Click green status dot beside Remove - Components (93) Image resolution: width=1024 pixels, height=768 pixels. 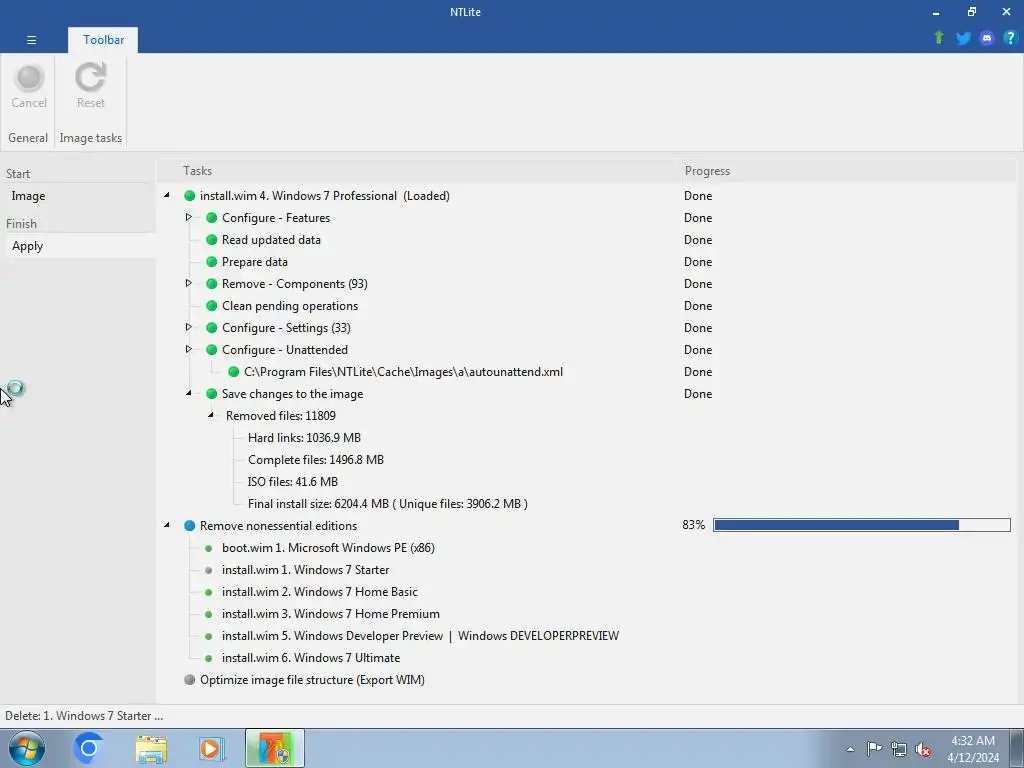(212, 284)
